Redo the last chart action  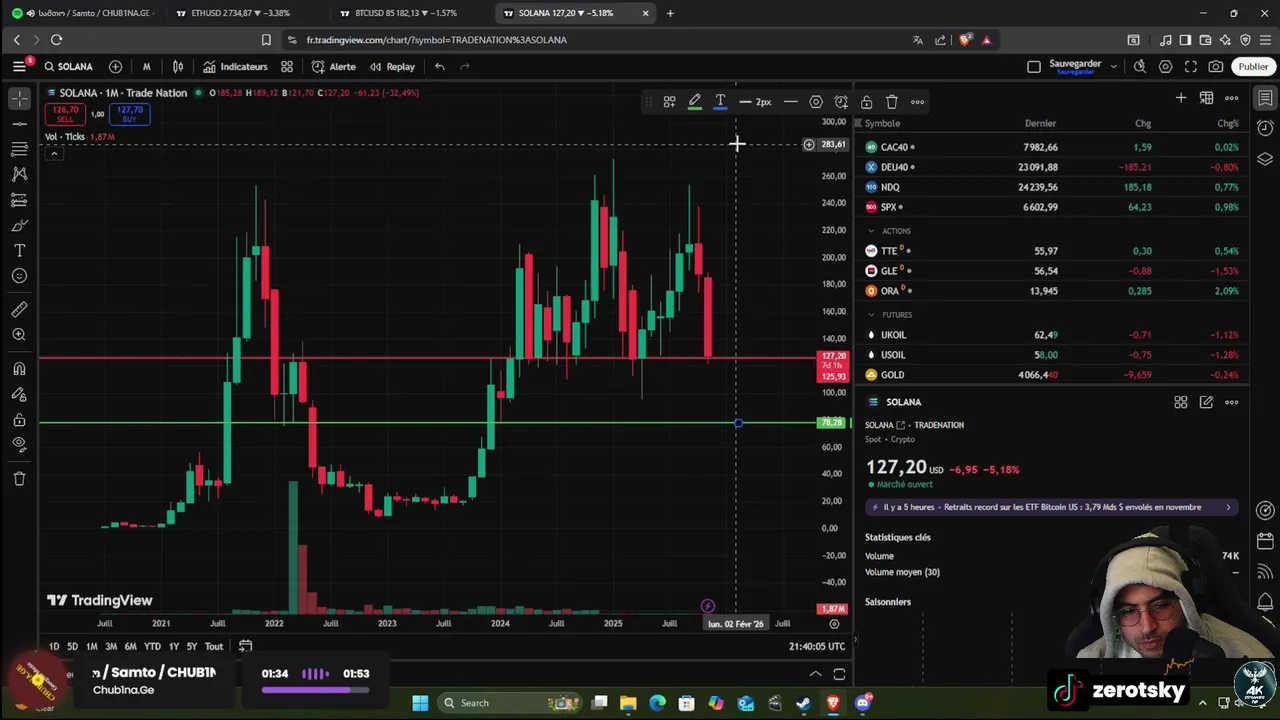point(465,67)
